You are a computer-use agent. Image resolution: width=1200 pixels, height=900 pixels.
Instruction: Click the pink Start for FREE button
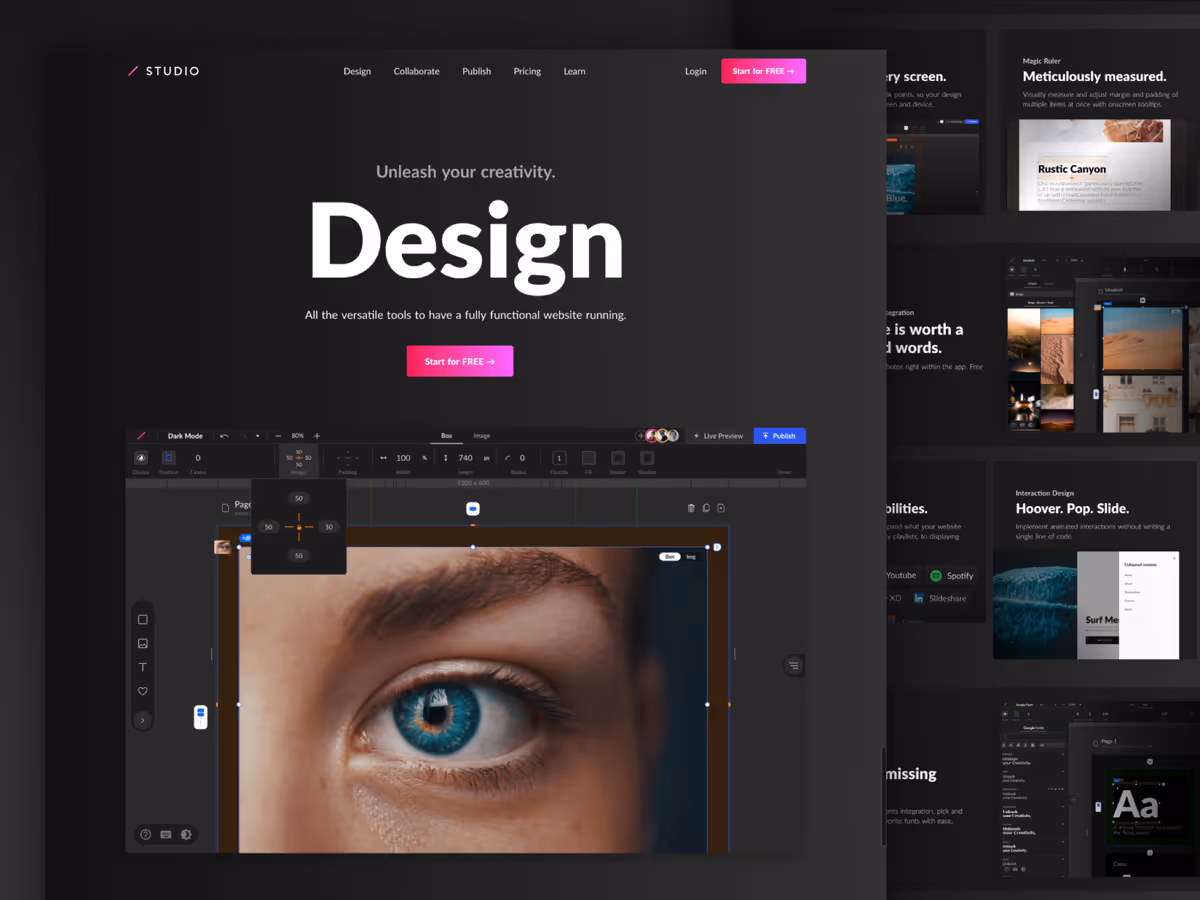point(460,361)
